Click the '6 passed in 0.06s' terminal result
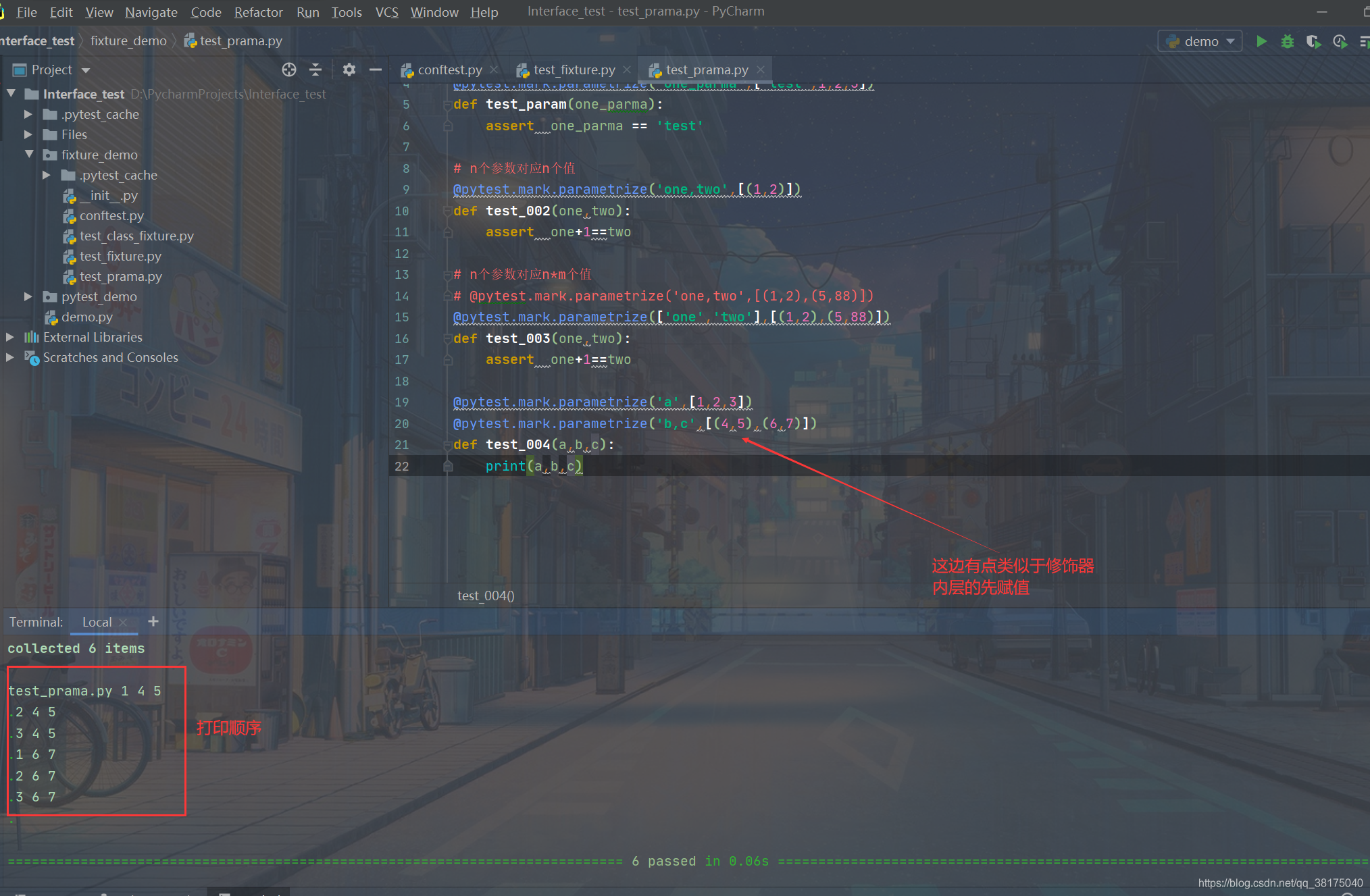The image size is (1370, 896). [x=700, y=861]
